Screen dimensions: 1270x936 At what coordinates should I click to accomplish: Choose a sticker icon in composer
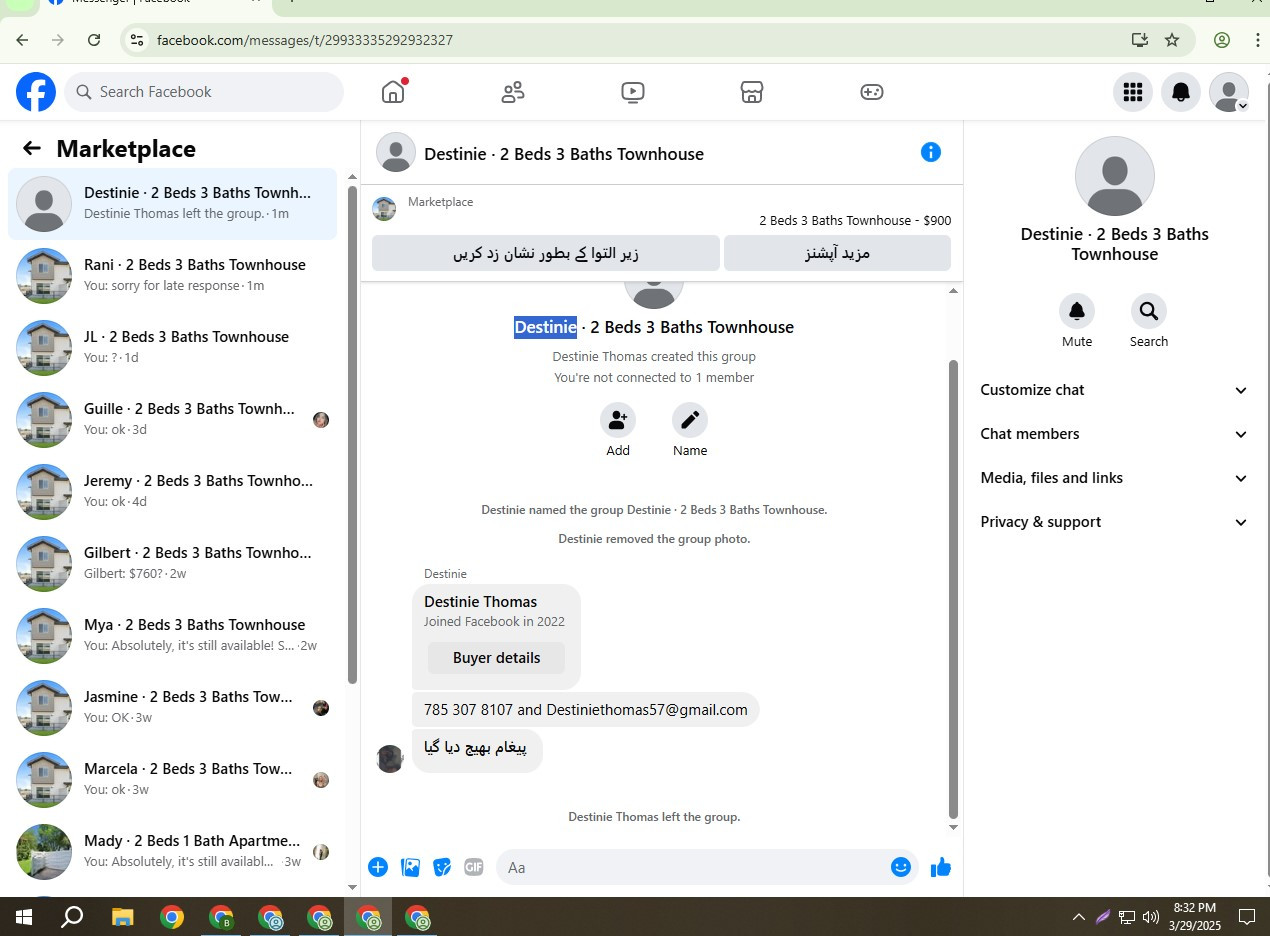[442, 867]
